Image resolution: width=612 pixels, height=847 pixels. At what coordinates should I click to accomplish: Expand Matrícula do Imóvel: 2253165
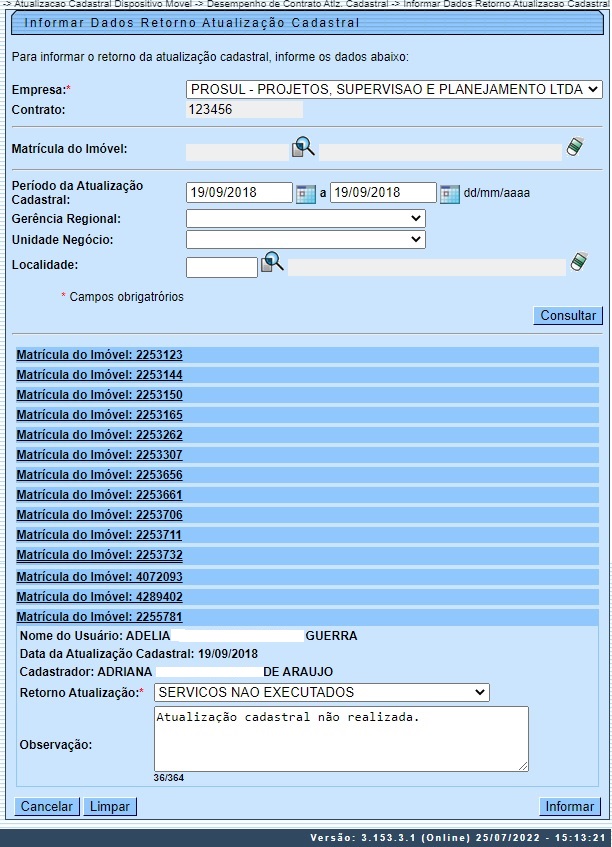tap(99, 415)
